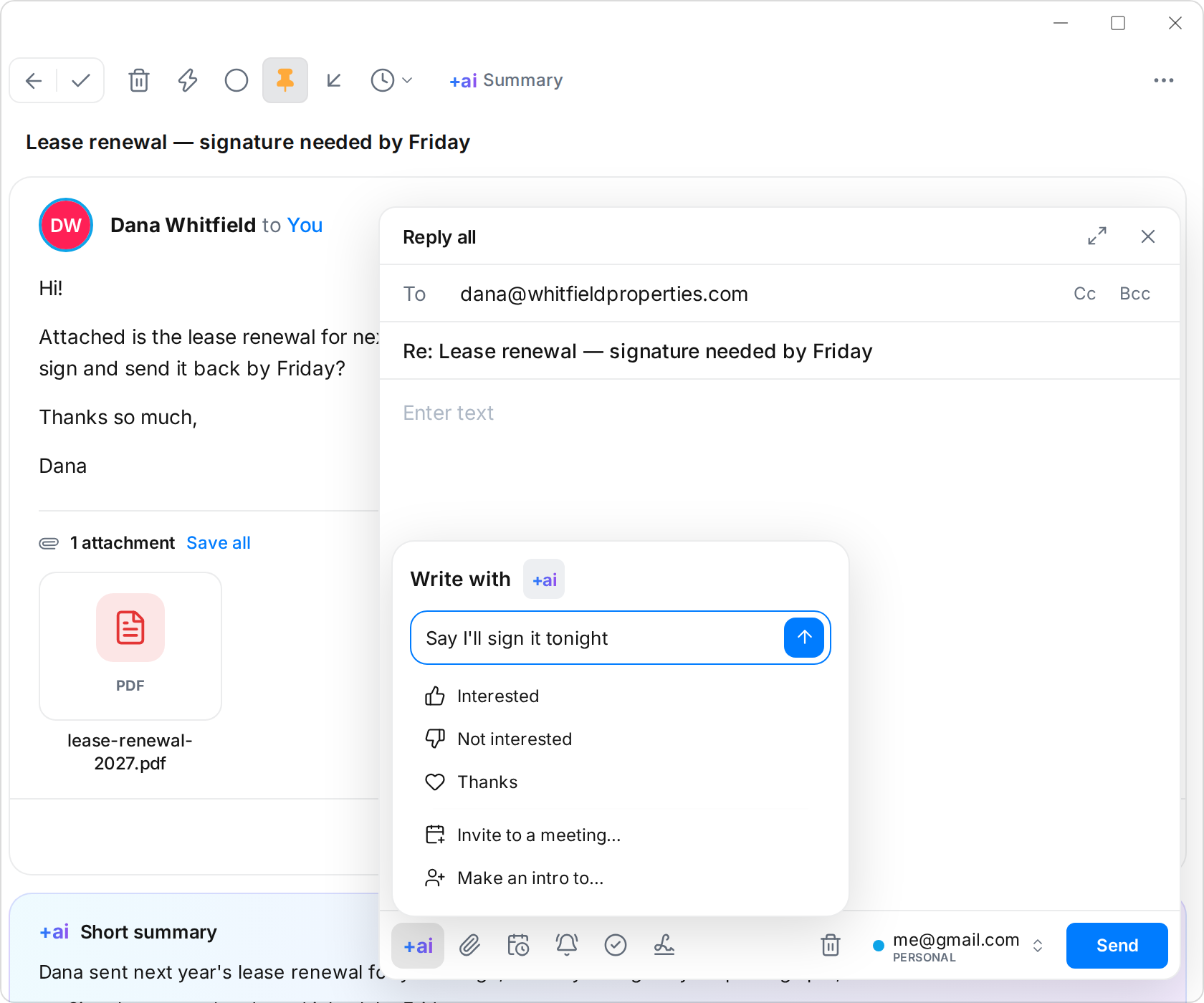This screenshot has height=1003, width=1204.
Task: Click the Short summary heading
Action: pyautogui.click(x=148, y=932)
